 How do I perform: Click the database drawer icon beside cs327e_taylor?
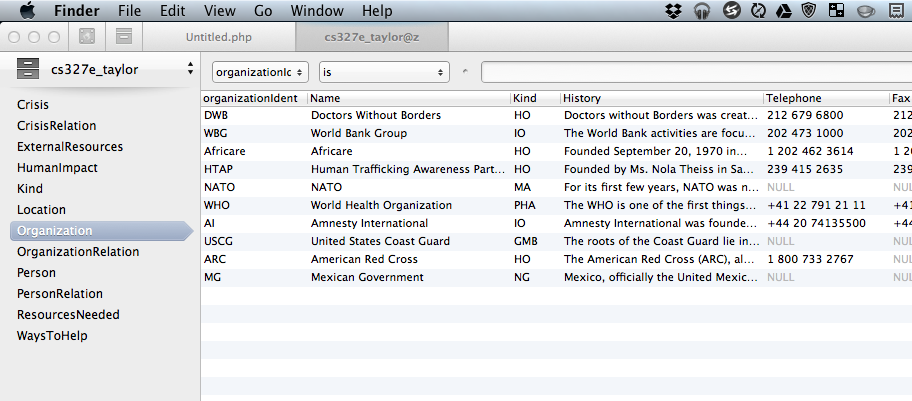(27, 69)
